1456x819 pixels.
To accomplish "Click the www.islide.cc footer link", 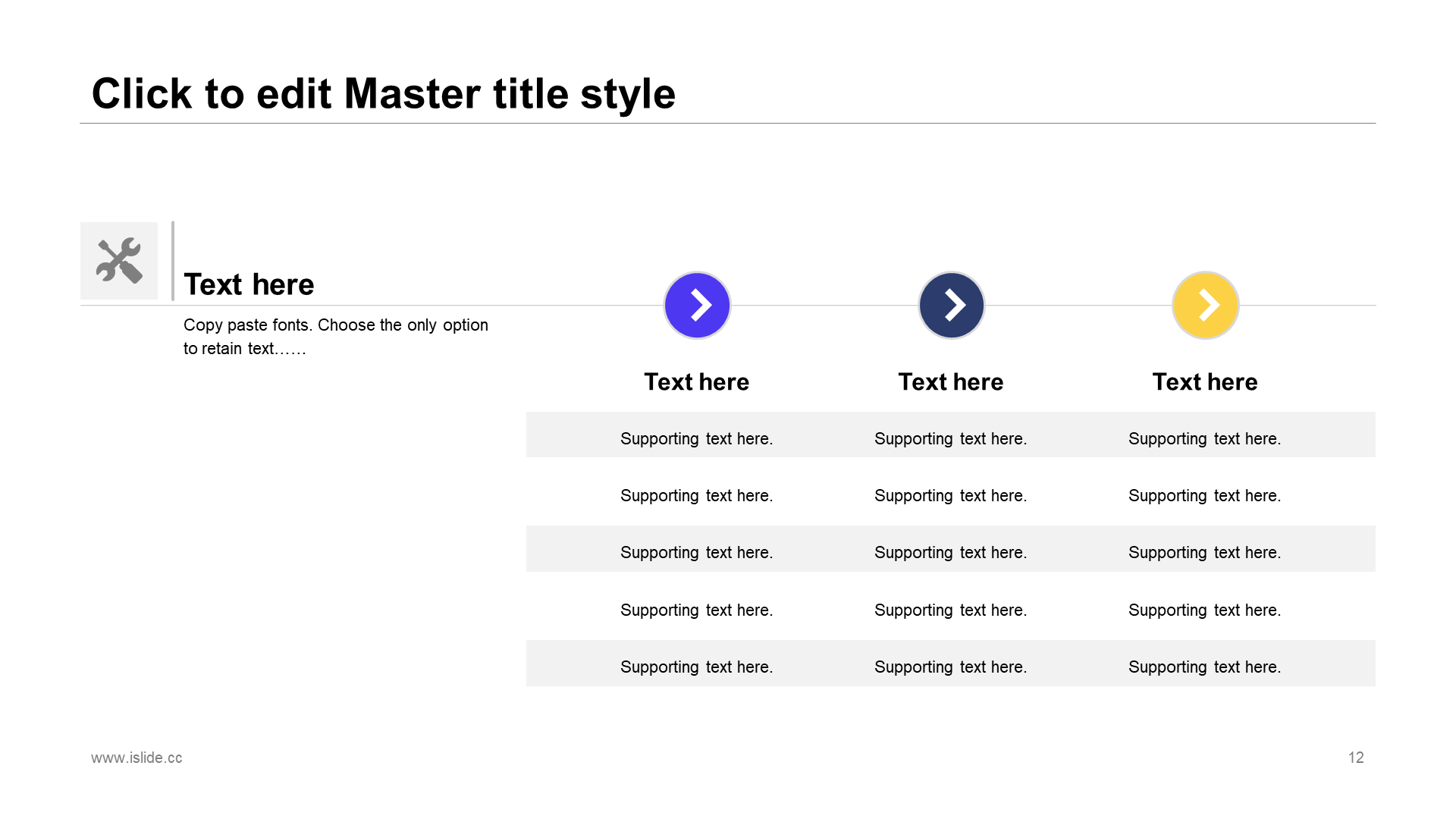I will click(136, 758).
